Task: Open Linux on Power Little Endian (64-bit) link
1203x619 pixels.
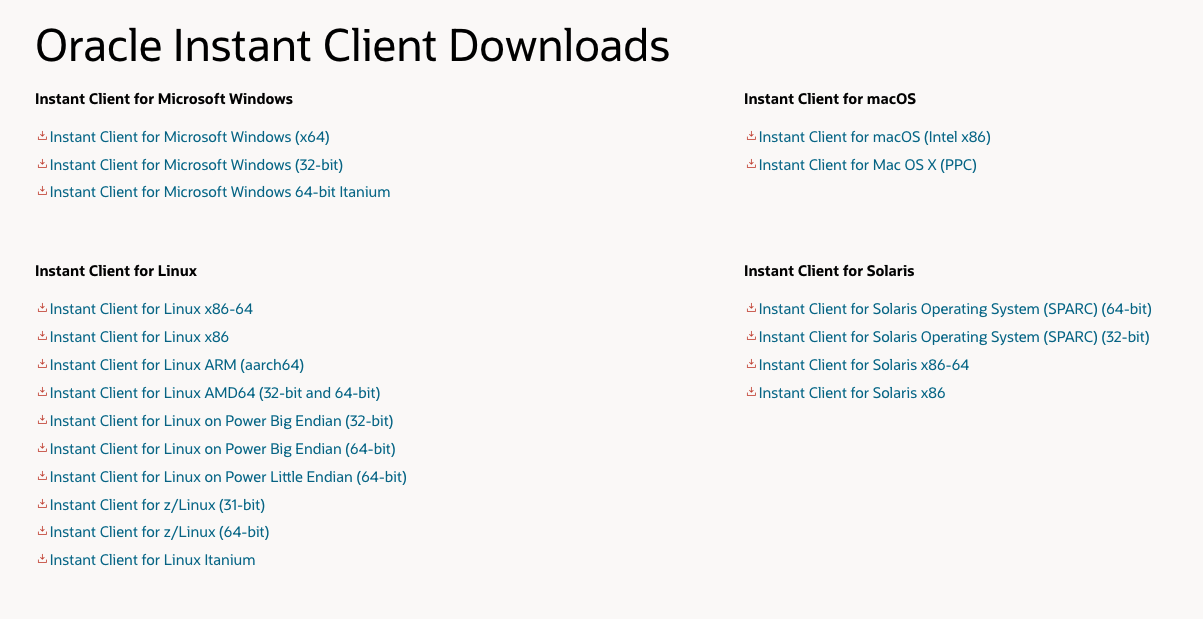Action: (228, 477)
